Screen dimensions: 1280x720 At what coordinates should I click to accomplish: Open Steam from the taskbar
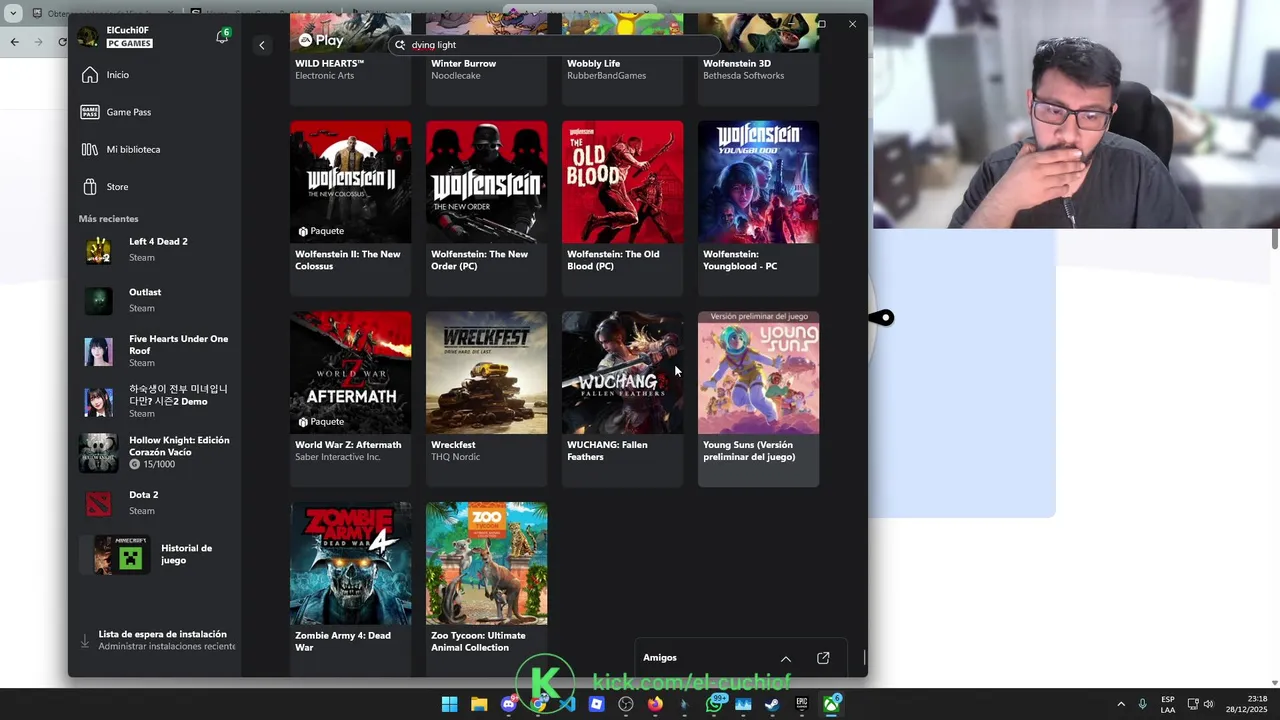coord(772,704)
